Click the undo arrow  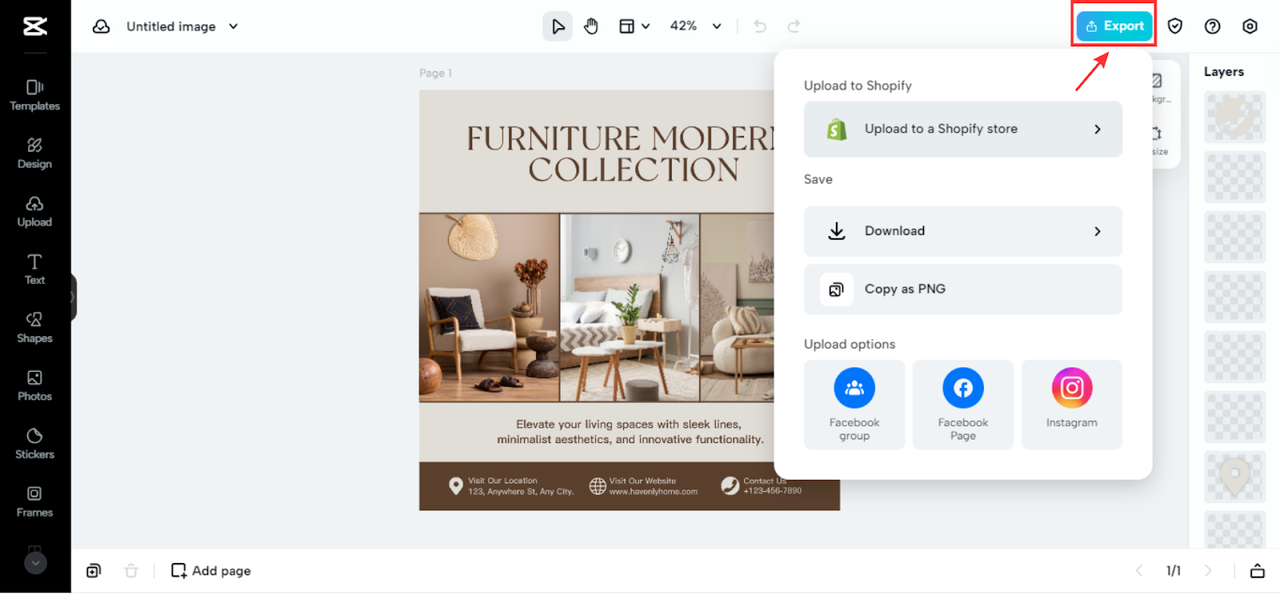[x=759, y=27]
